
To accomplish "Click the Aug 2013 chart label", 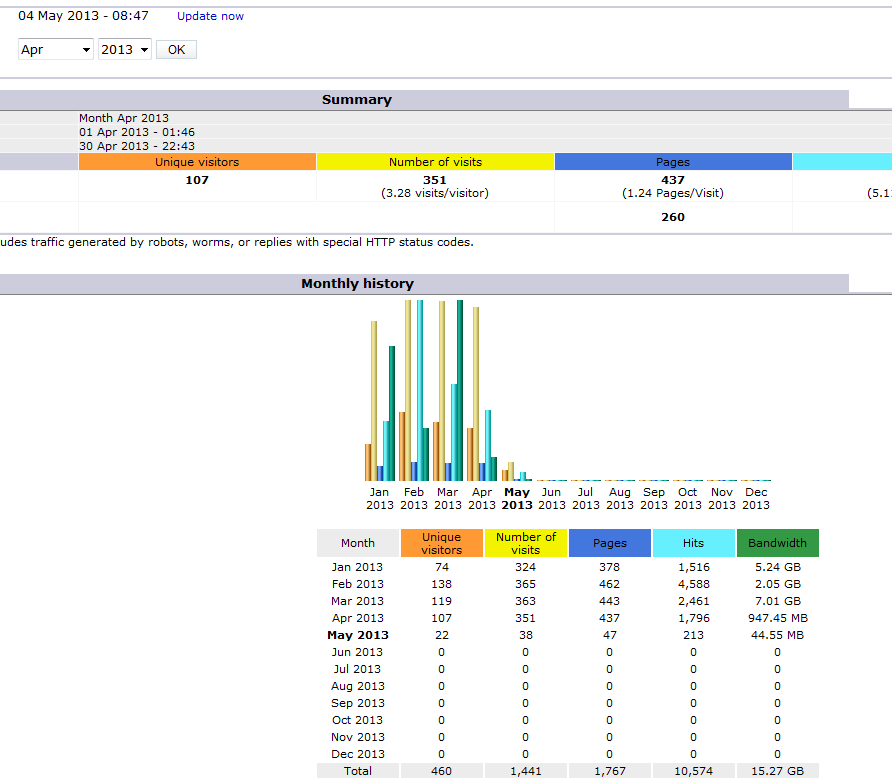I will [x=620, y=498].
